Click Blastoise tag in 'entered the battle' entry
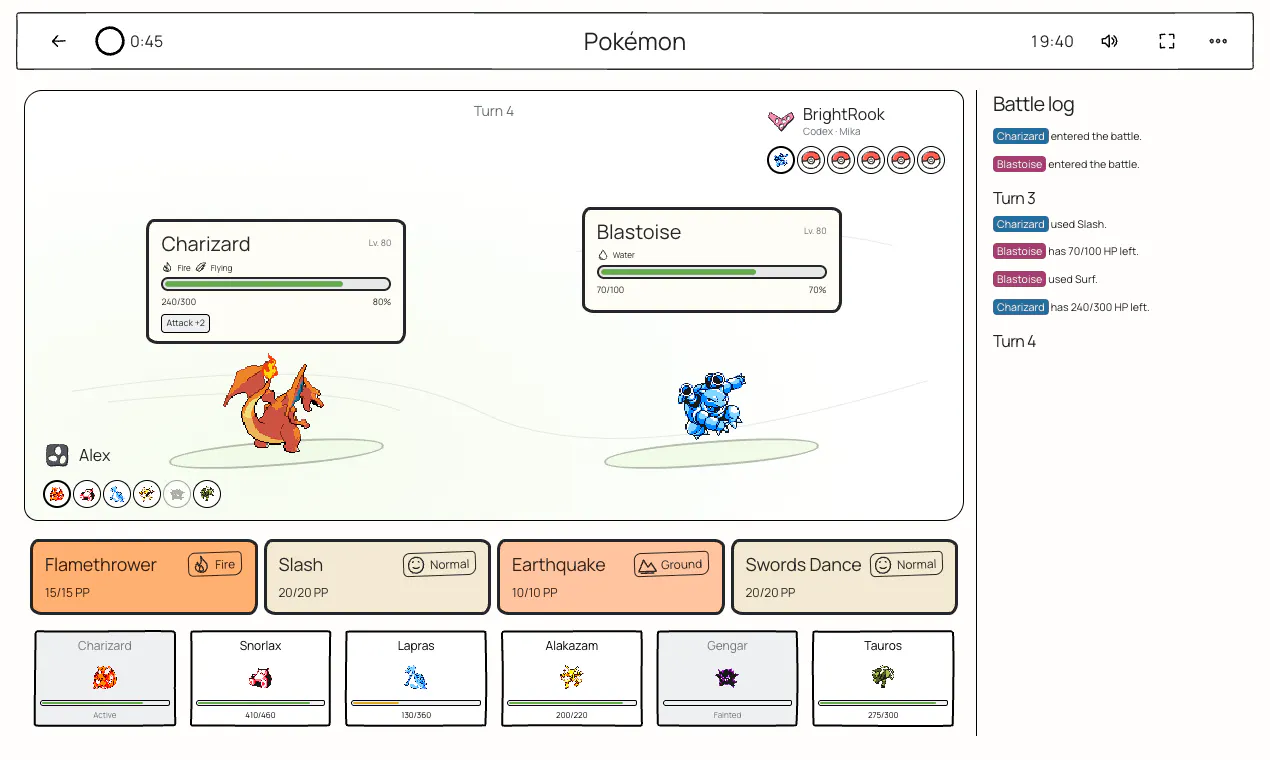Viewport: 1270px width, 760px height. (x=1019, y=164)
